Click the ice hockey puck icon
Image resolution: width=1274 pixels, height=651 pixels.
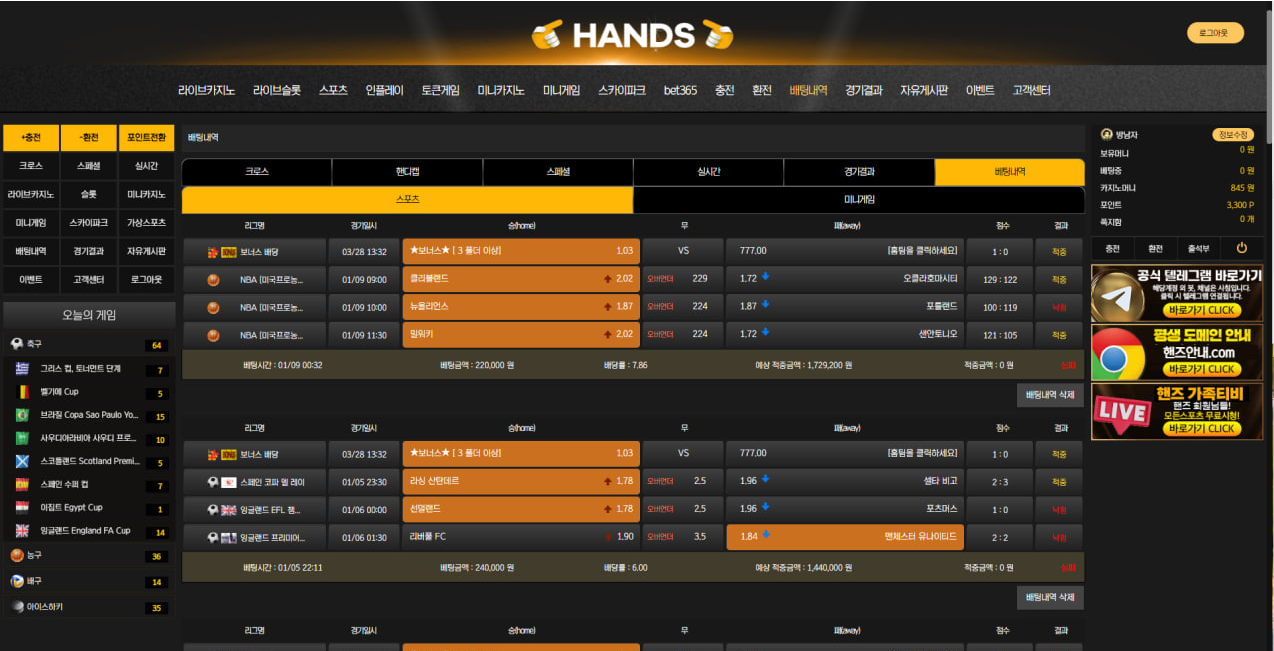click(17, 607)
